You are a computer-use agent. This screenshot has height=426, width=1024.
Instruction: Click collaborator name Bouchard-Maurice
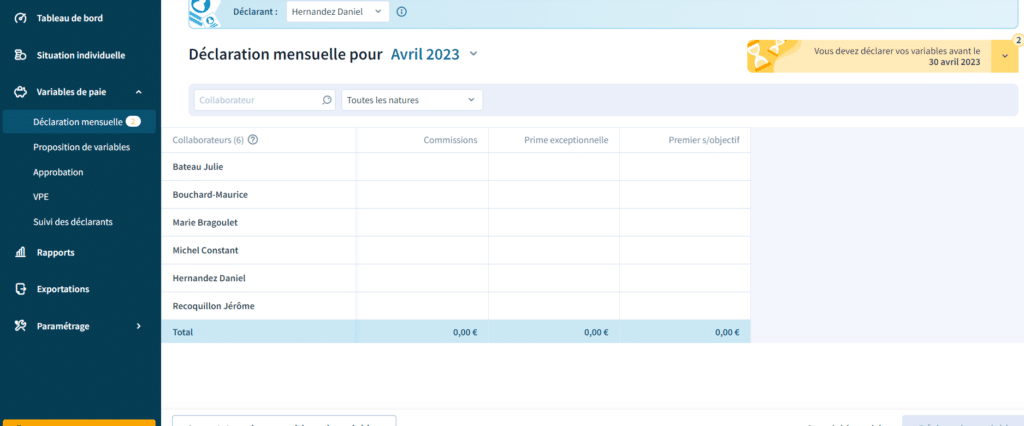click(210, 195)
